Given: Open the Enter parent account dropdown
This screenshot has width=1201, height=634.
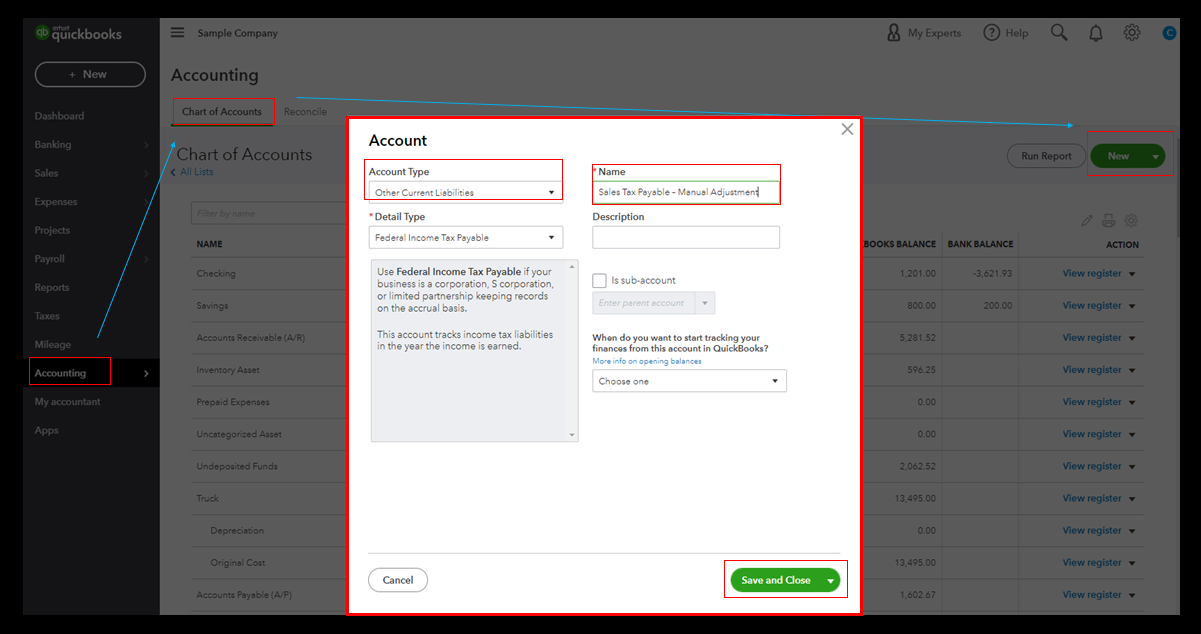Looking at the screenshot, I should (653, 303).
